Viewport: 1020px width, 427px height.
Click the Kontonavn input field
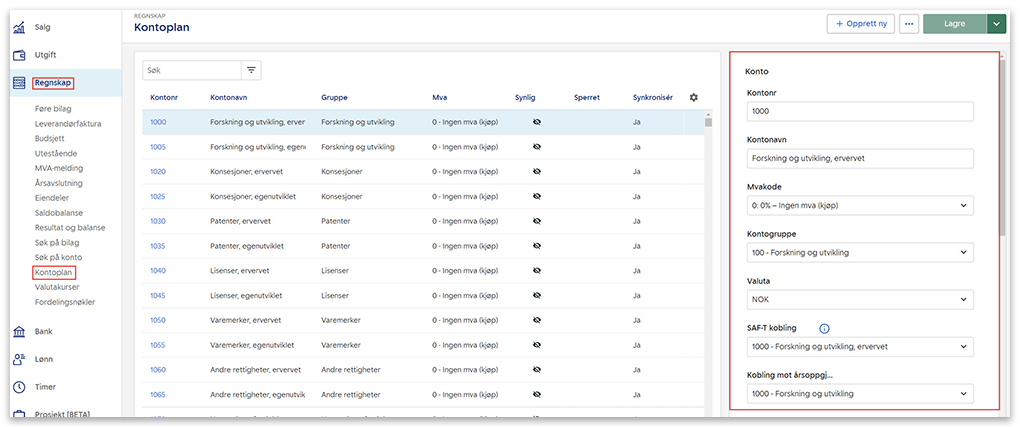point(859,158)
